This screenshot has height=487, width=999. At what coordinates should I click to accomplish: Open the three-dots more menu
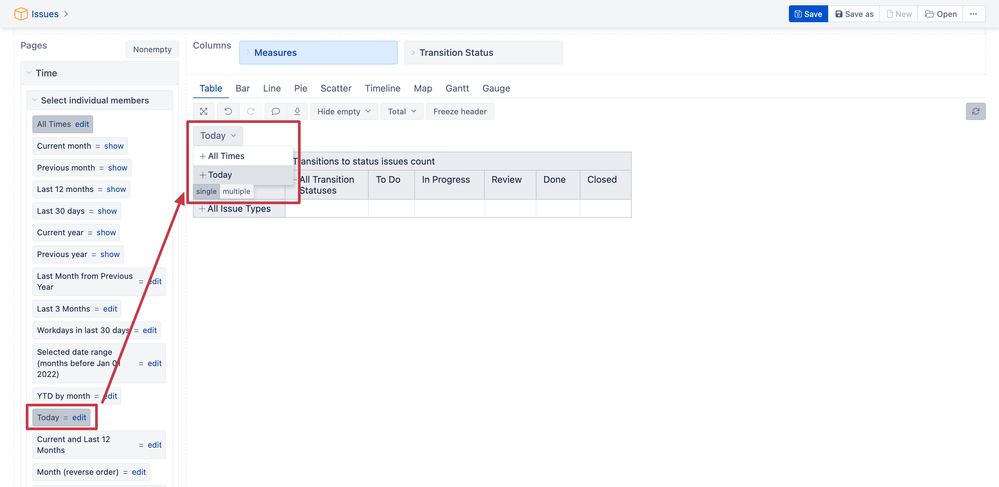[973, 14]
